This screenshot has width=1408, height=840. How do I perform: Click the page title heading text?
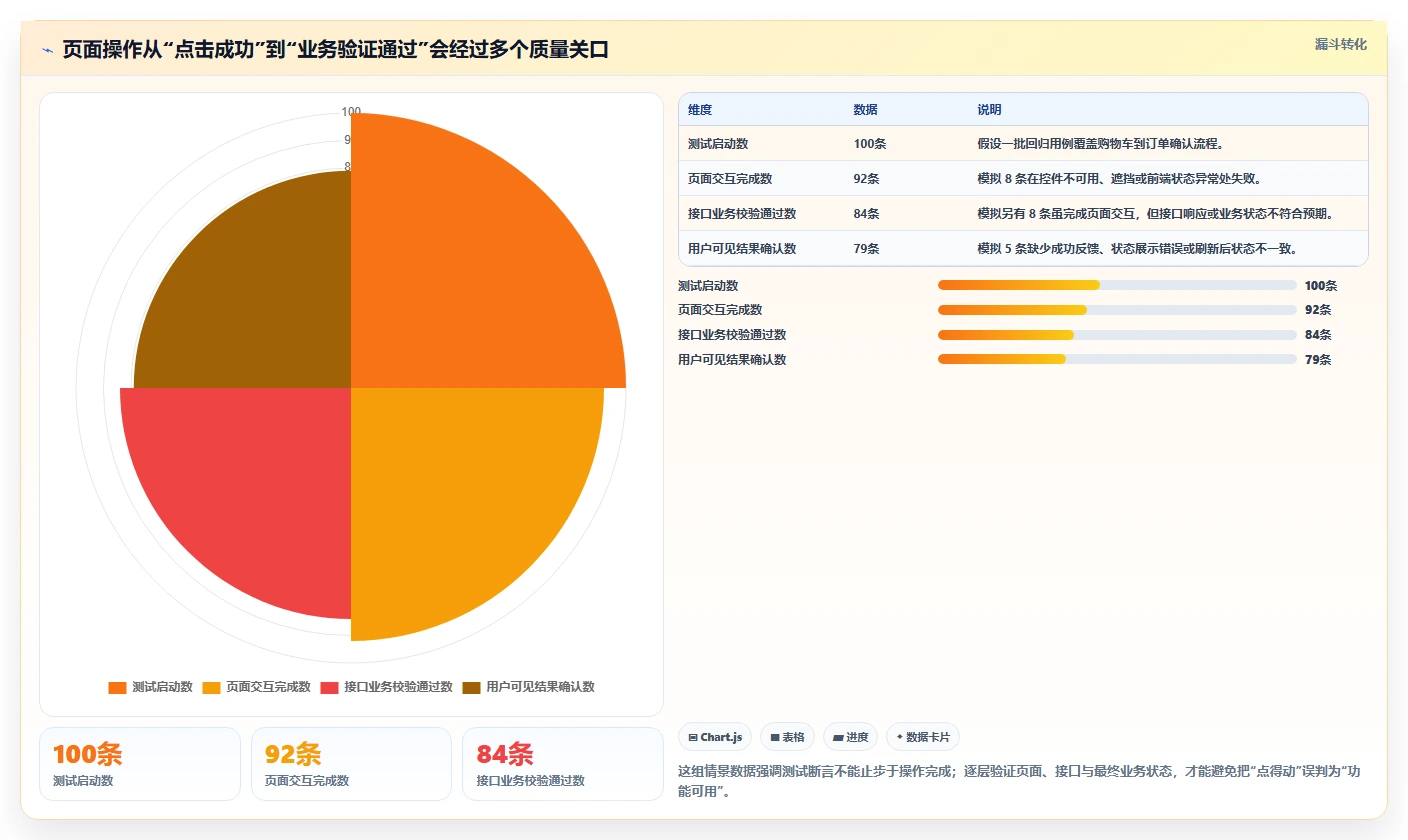[x=335, y=50]
